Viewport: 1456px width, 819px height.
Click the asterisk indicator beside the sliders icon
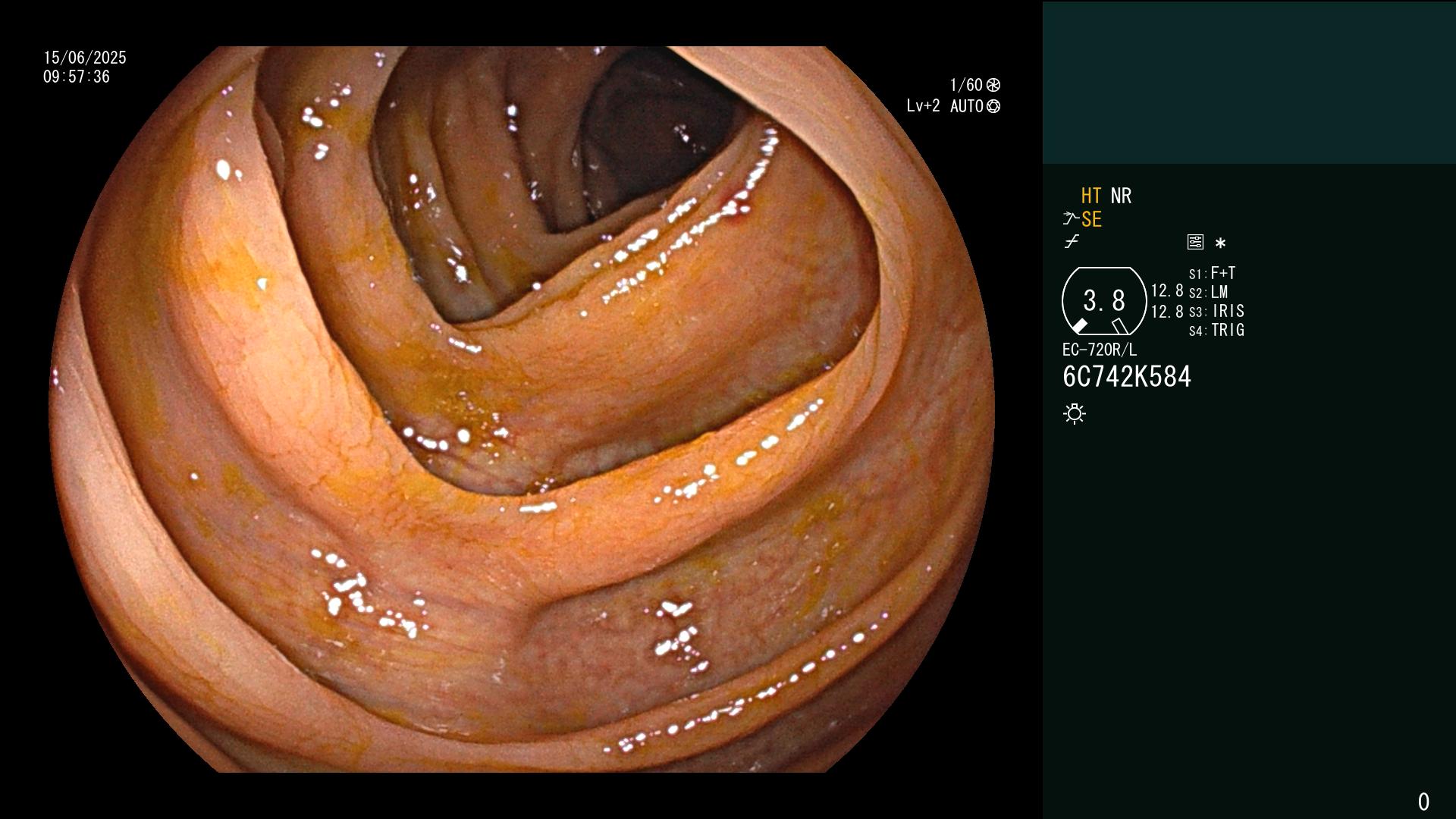[1220, 243]
